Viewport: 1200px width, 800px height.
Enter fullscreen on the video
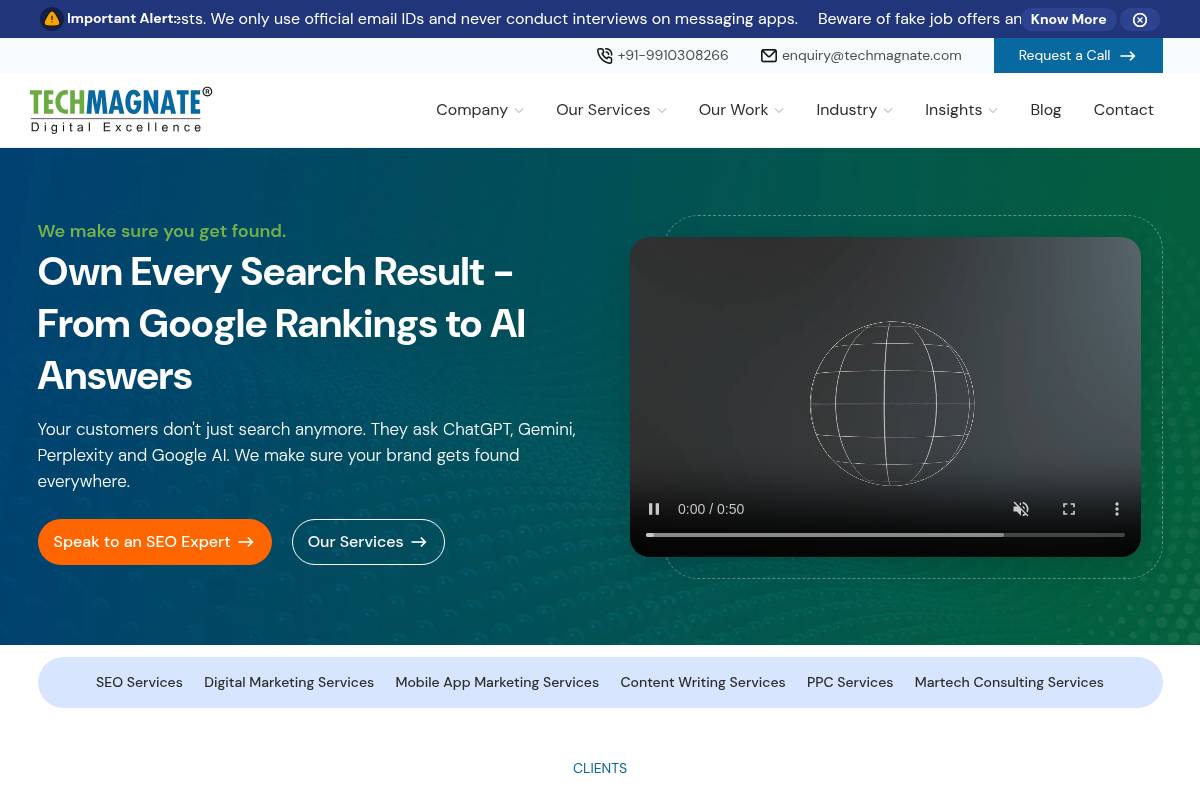1069,509
